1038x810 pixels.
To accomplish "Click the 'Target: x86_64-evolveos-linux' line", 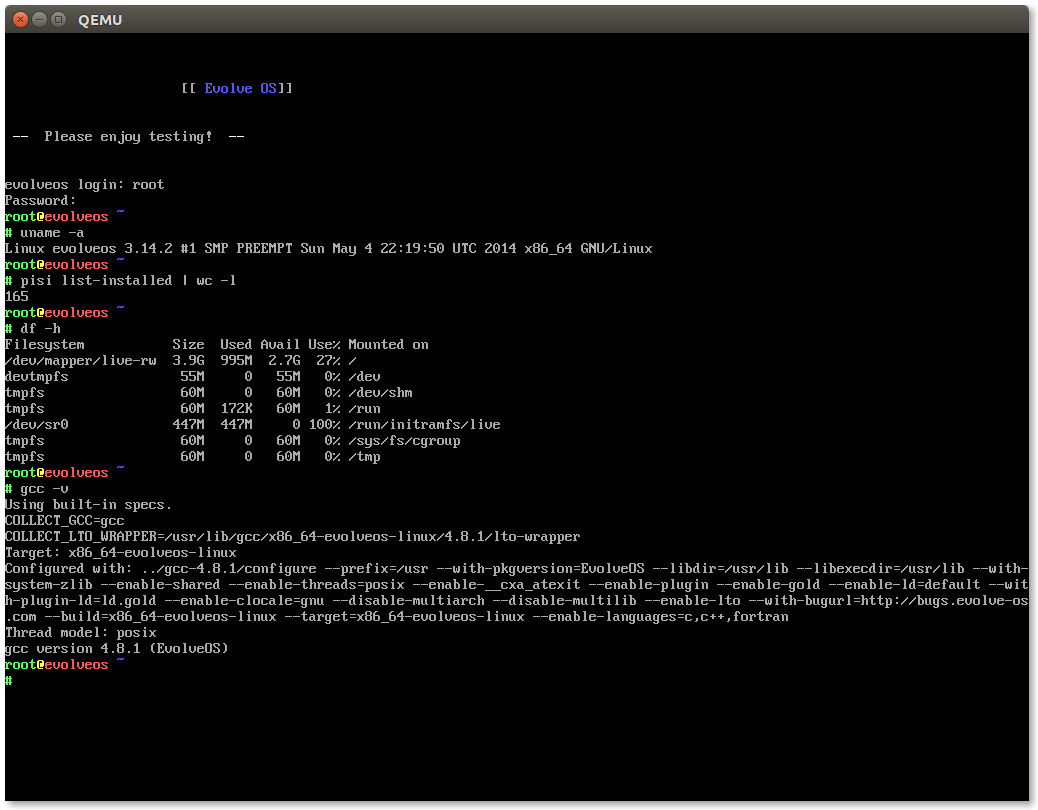I will click(120, 553).
